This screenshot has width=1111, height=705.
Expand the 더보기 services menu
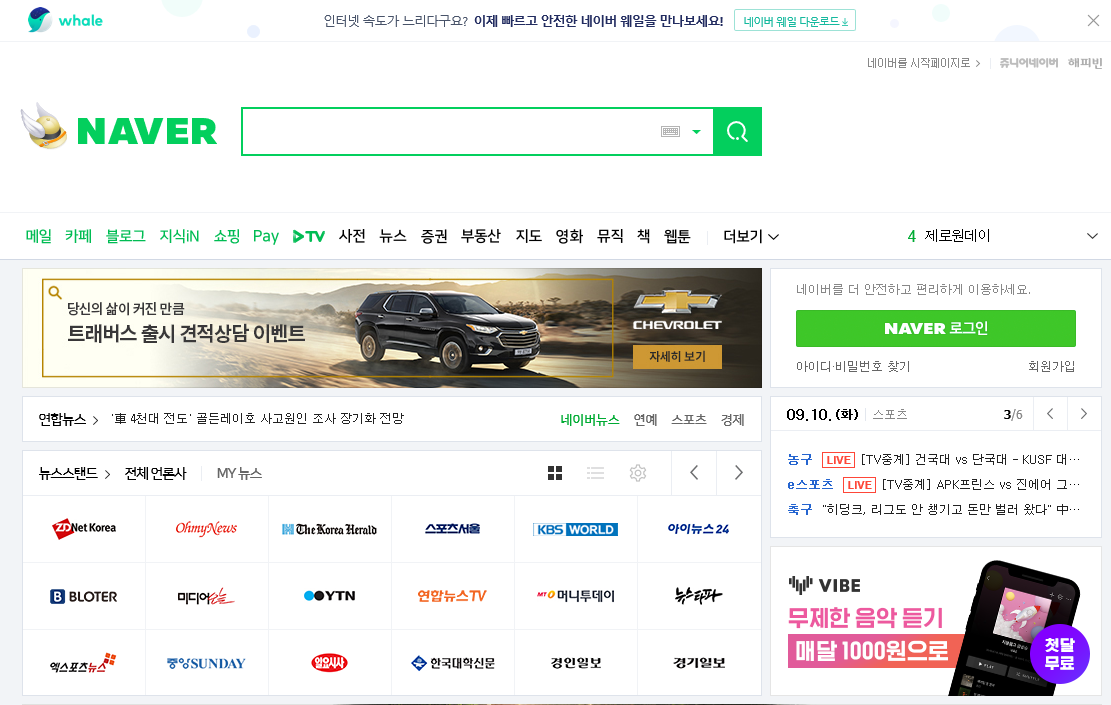751,236
